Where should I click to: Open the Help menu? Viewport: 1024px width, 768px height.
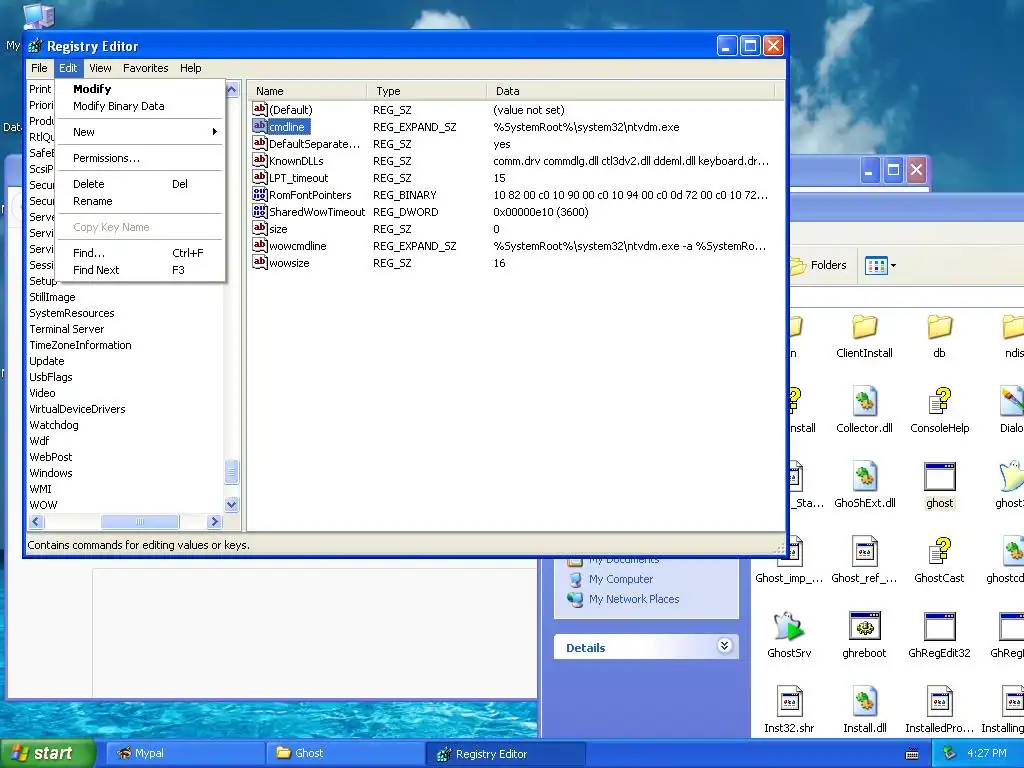(191, 68)
